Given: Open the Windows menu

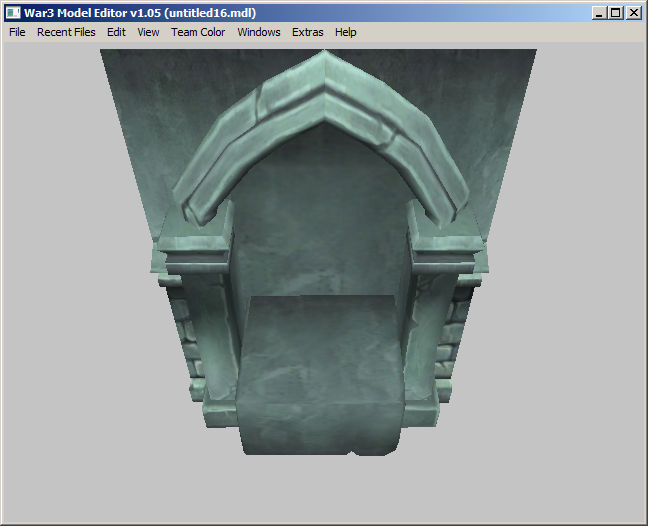Looking at the screenshot, I should (259, 32).
